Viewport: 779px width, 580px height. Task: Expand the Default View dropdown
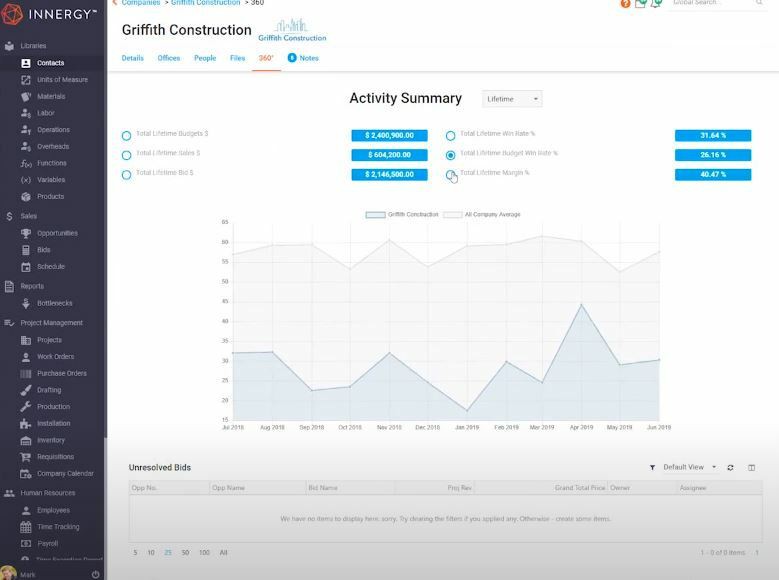pos(690,467)
